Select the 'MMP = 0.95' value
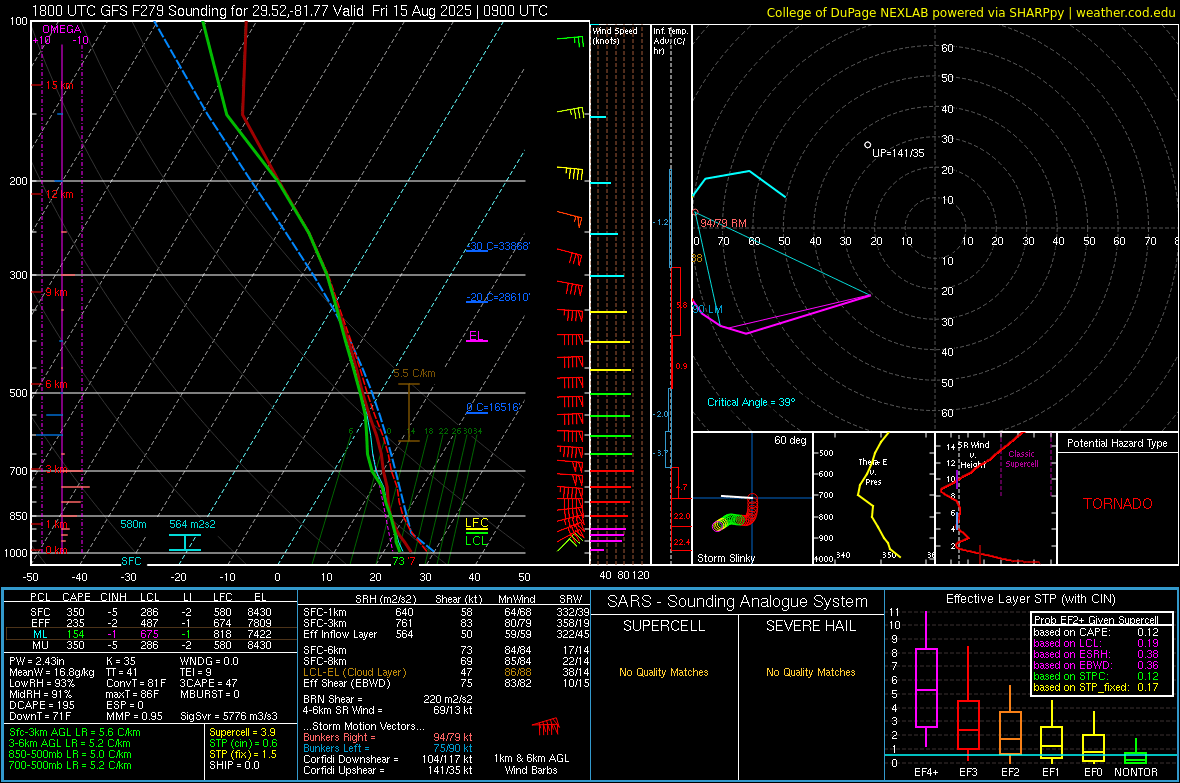 coord(135,717)
